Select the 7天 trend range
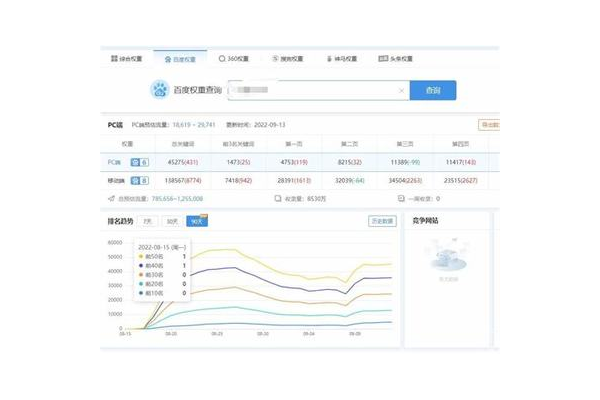600x400 pixels. [x=147, y=221]
